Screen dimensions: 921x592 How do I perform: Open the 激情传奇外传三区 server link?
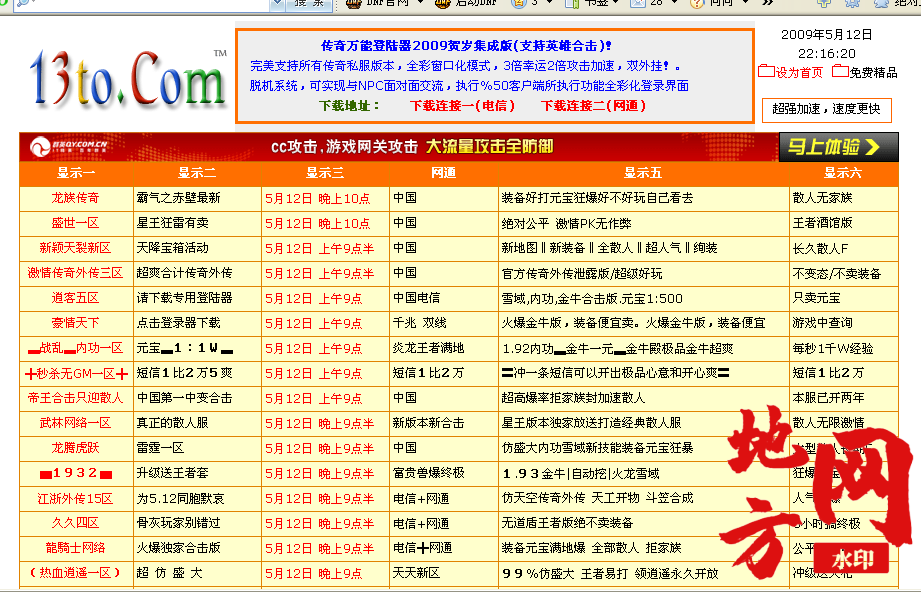point(75,273)
